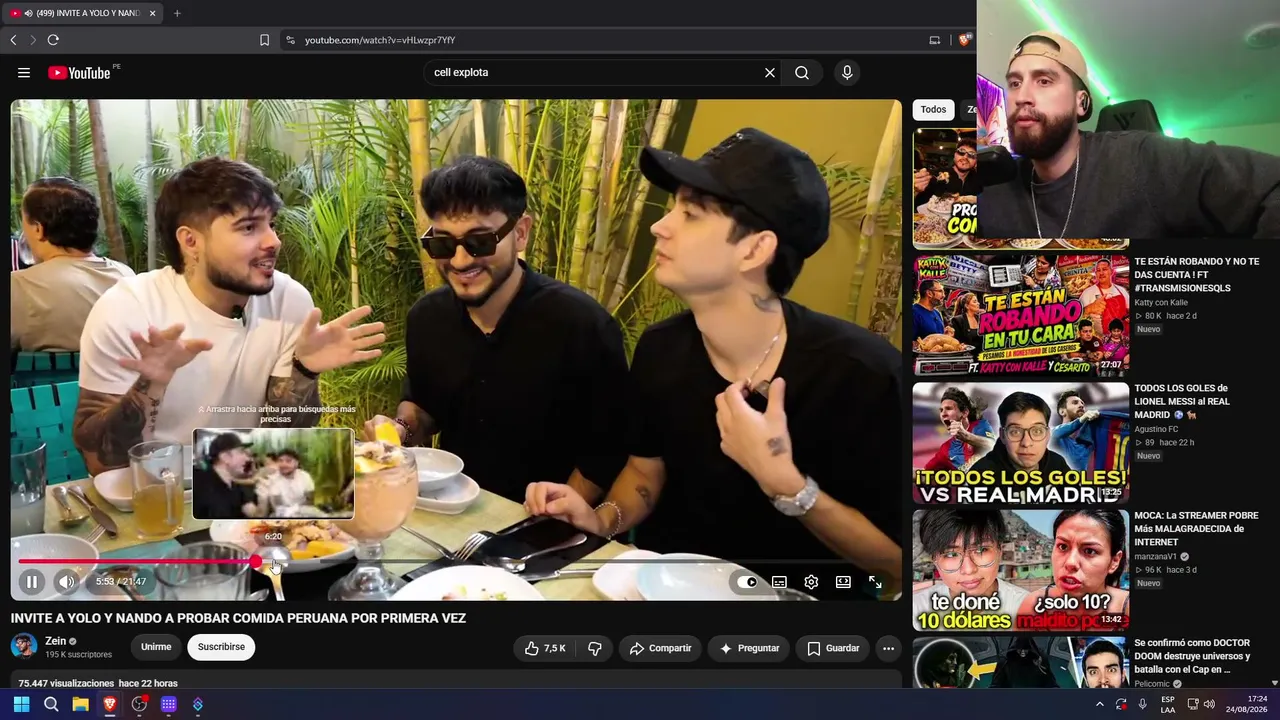Turn on subtitles in the player
The height and width of the screenshot is (720, 1280).
click(779, 582)
